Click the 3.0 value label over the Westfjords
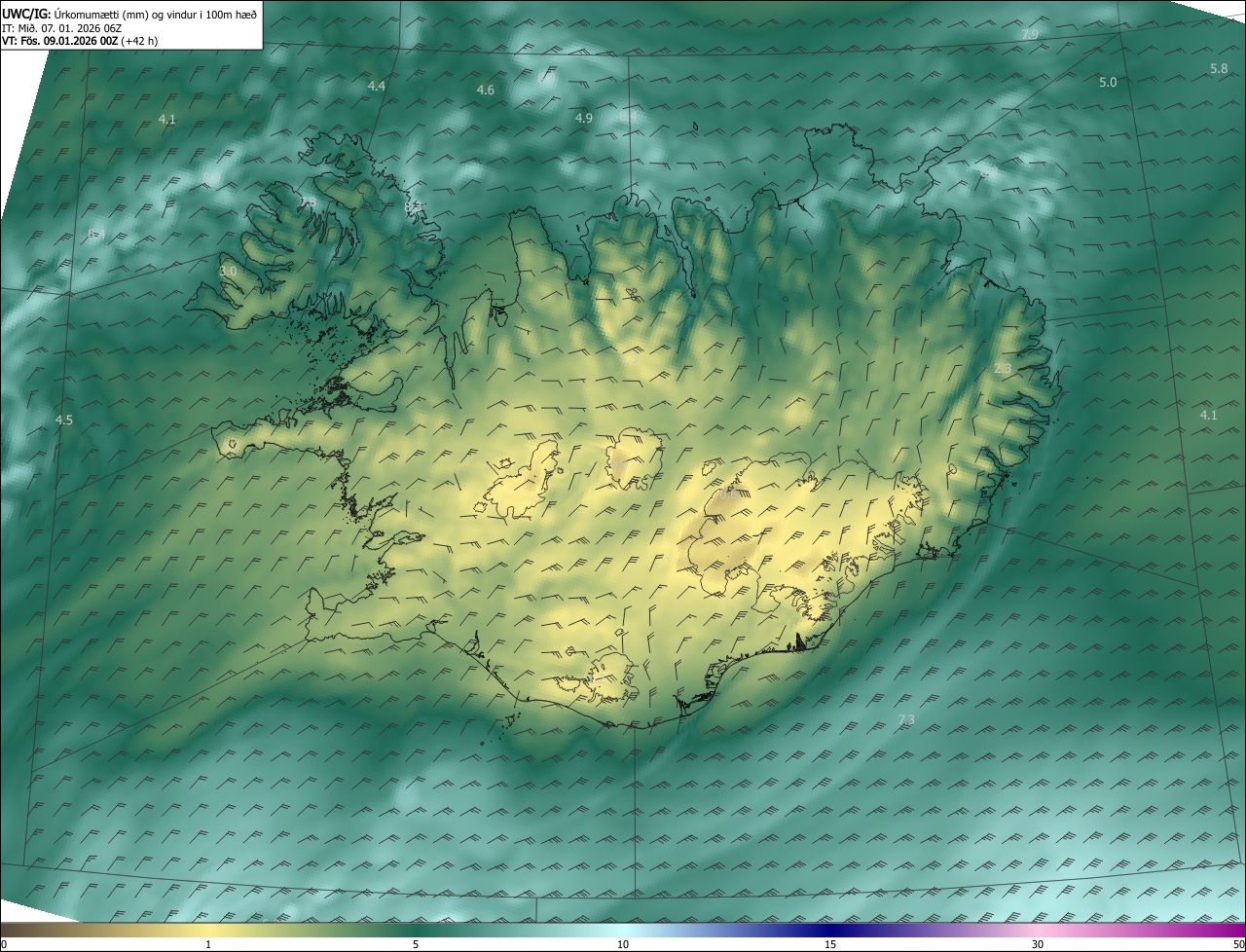 (x=228, y=272)
